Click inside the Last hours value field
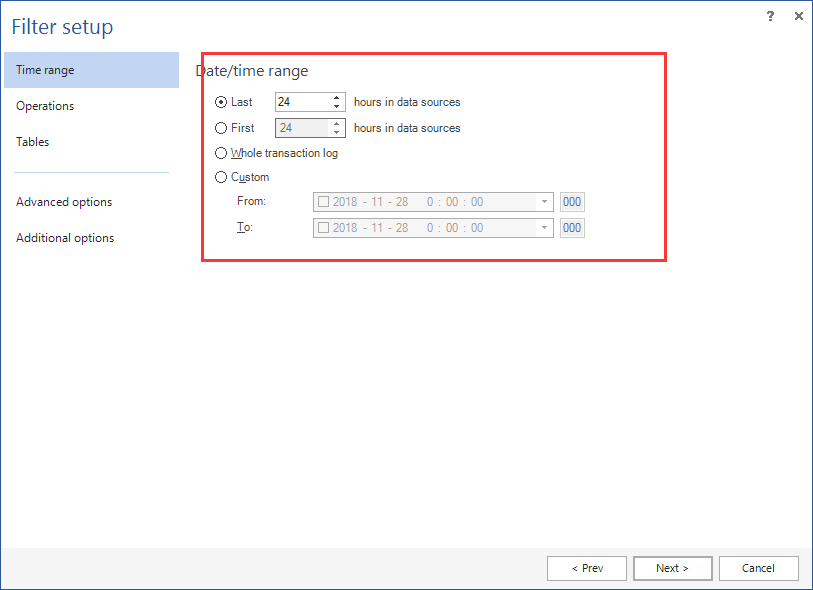The width and height of the screenshot is (813, 590). [x=300, y=102]
